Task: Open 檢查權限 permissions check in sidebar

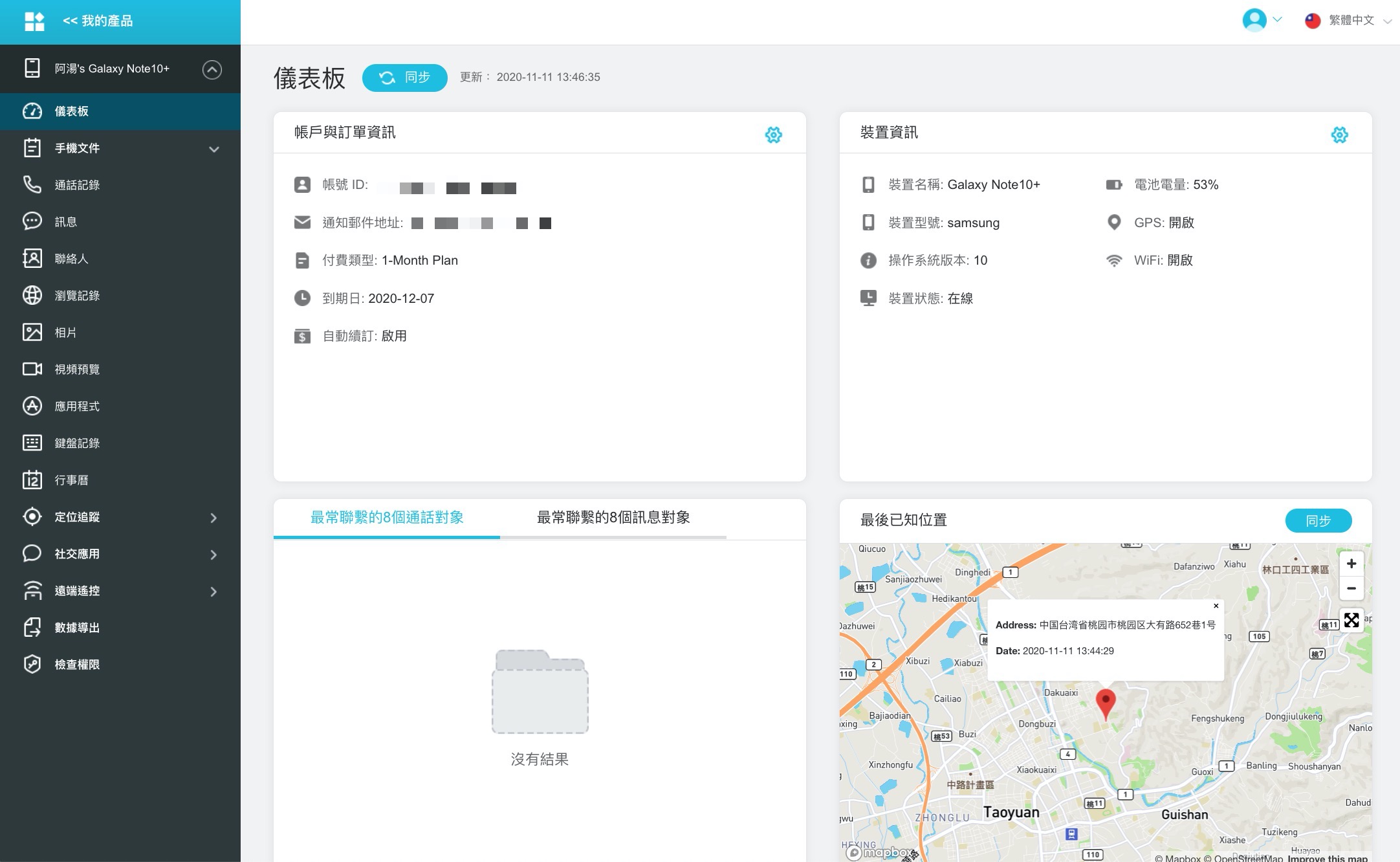Action: (77, 665)
